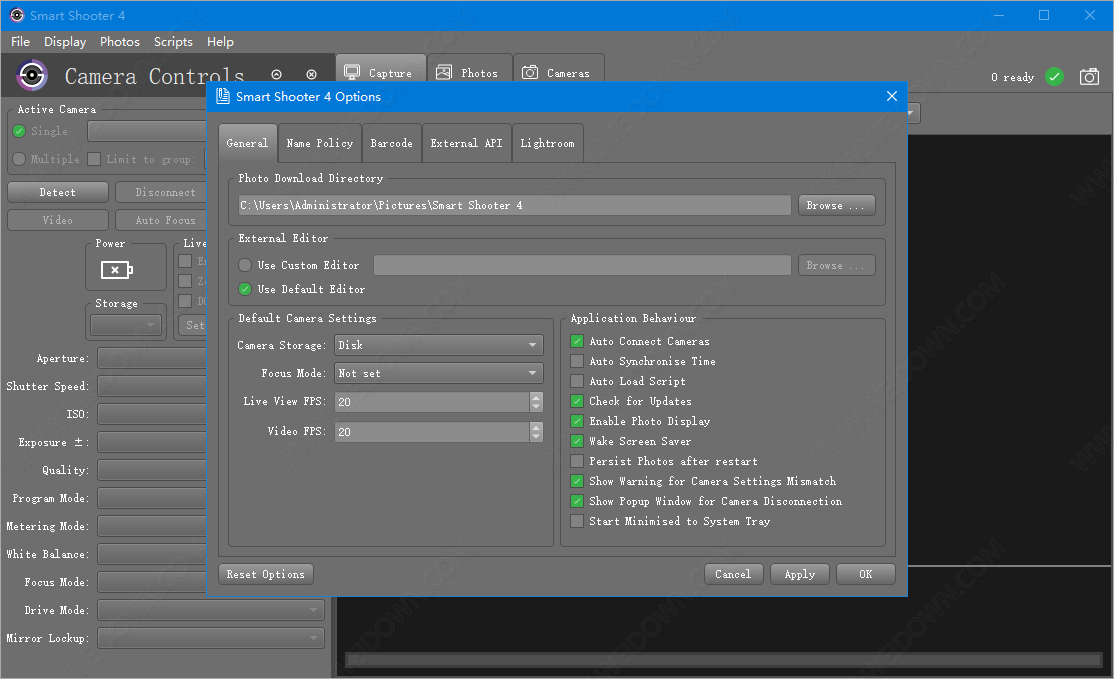Open the Mirror Lockup dropdown

pos(211,638)
